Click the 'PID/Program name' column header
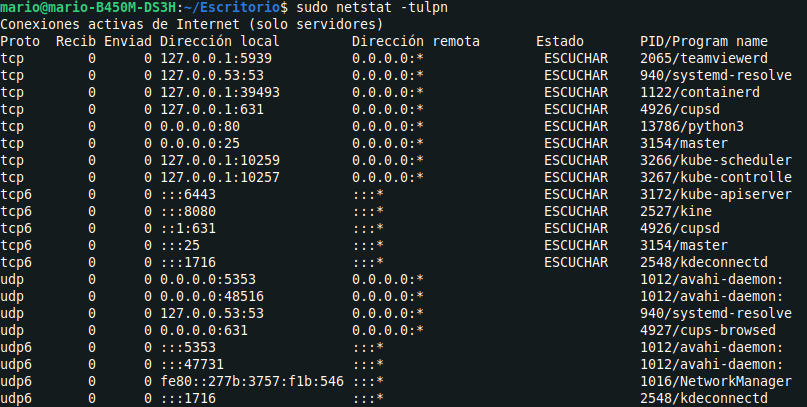The image size is (807, 407). point(704,41)
